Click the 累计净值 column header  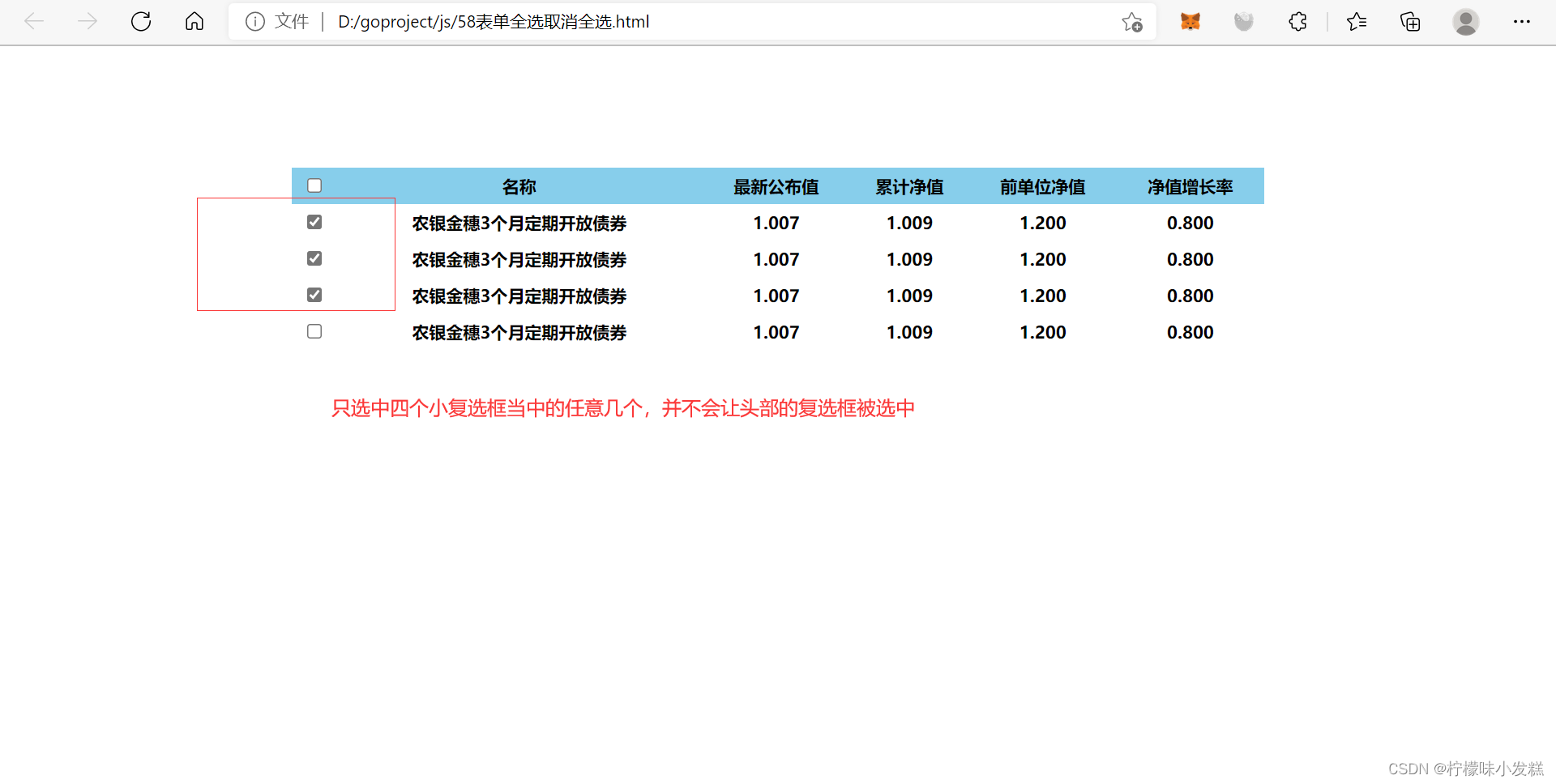coord(909,187)
